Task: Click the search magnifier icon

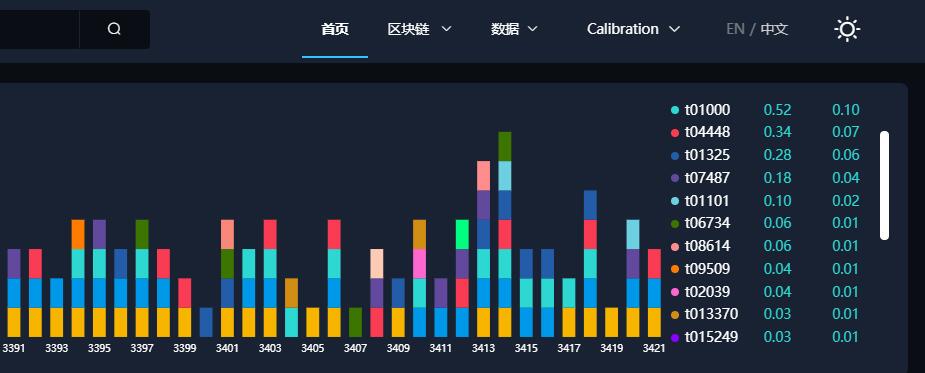Action: pyautogui.click(x=114, y=29)
